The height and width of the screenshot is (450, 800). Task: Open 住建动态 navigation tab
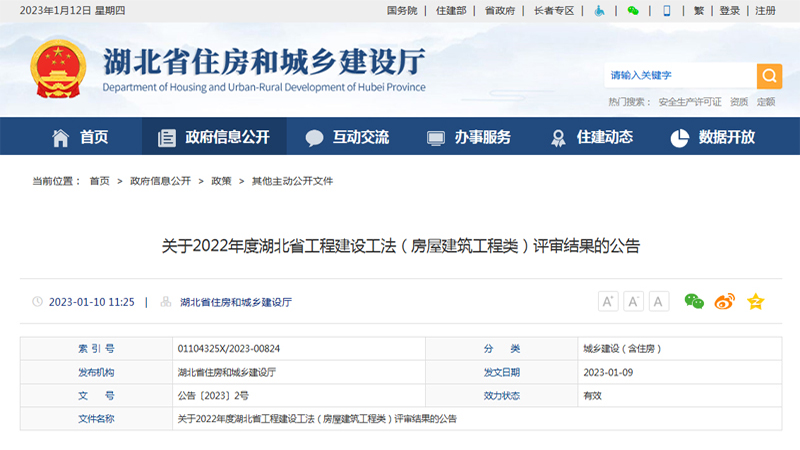point(605,137)
